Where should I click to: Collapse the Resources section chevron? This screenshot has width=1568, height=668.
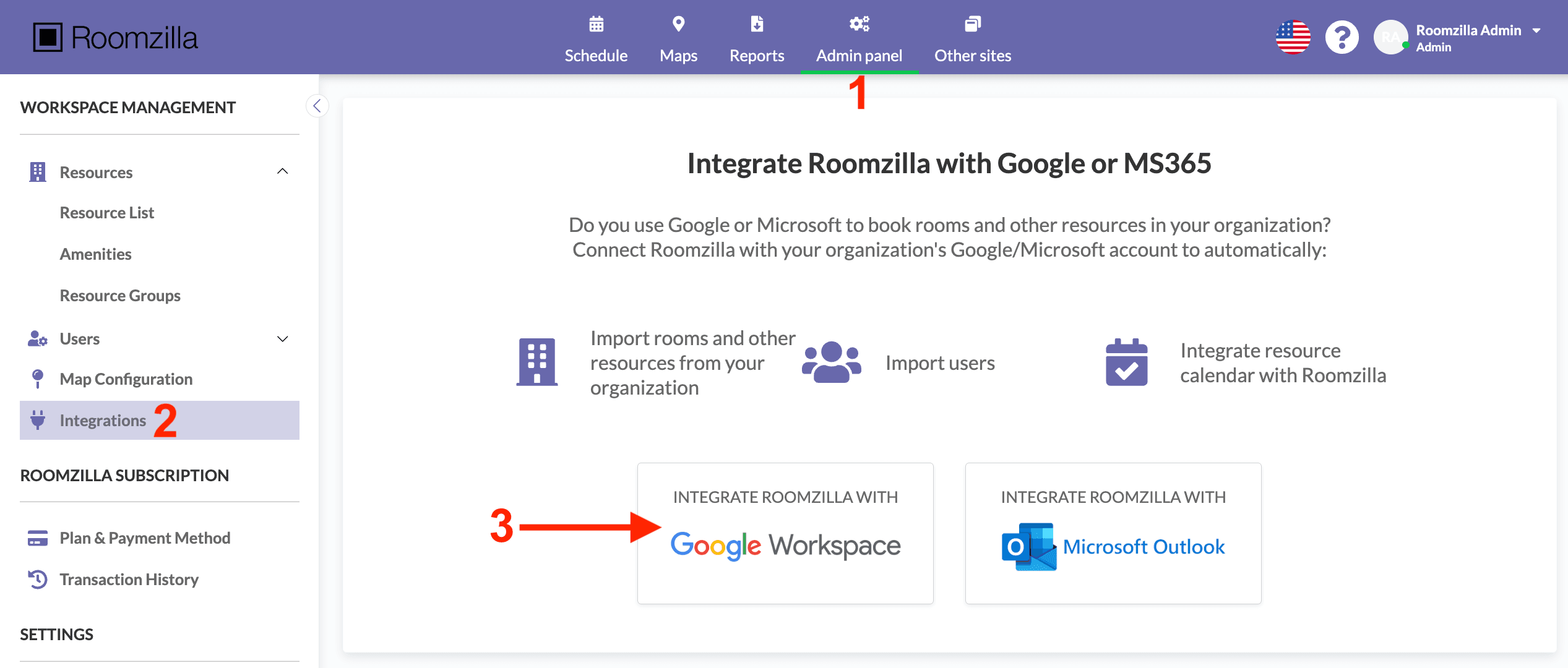283,172
